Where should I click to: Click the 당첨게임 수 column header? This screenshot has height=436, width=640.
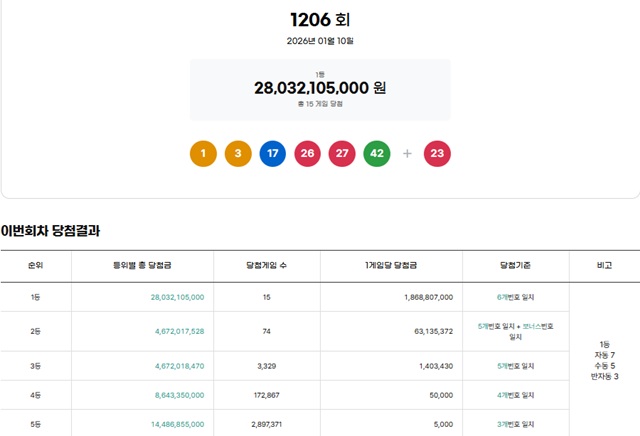266,265
